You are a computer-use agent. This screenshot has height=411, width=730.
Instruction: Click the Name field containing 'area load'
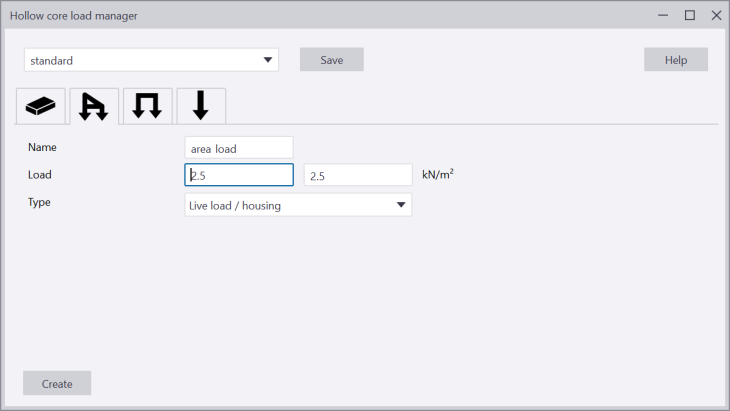239,148
